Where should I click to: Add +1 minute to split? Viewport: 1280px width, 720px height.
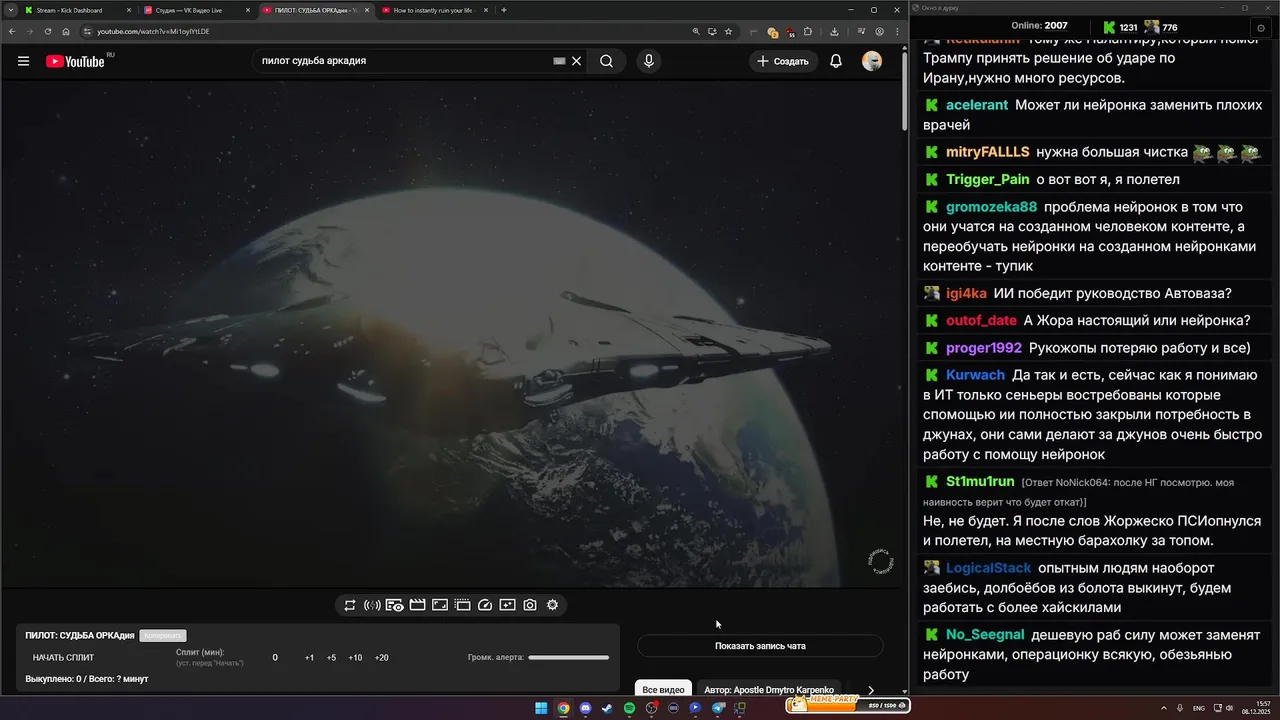click(309, 658)
